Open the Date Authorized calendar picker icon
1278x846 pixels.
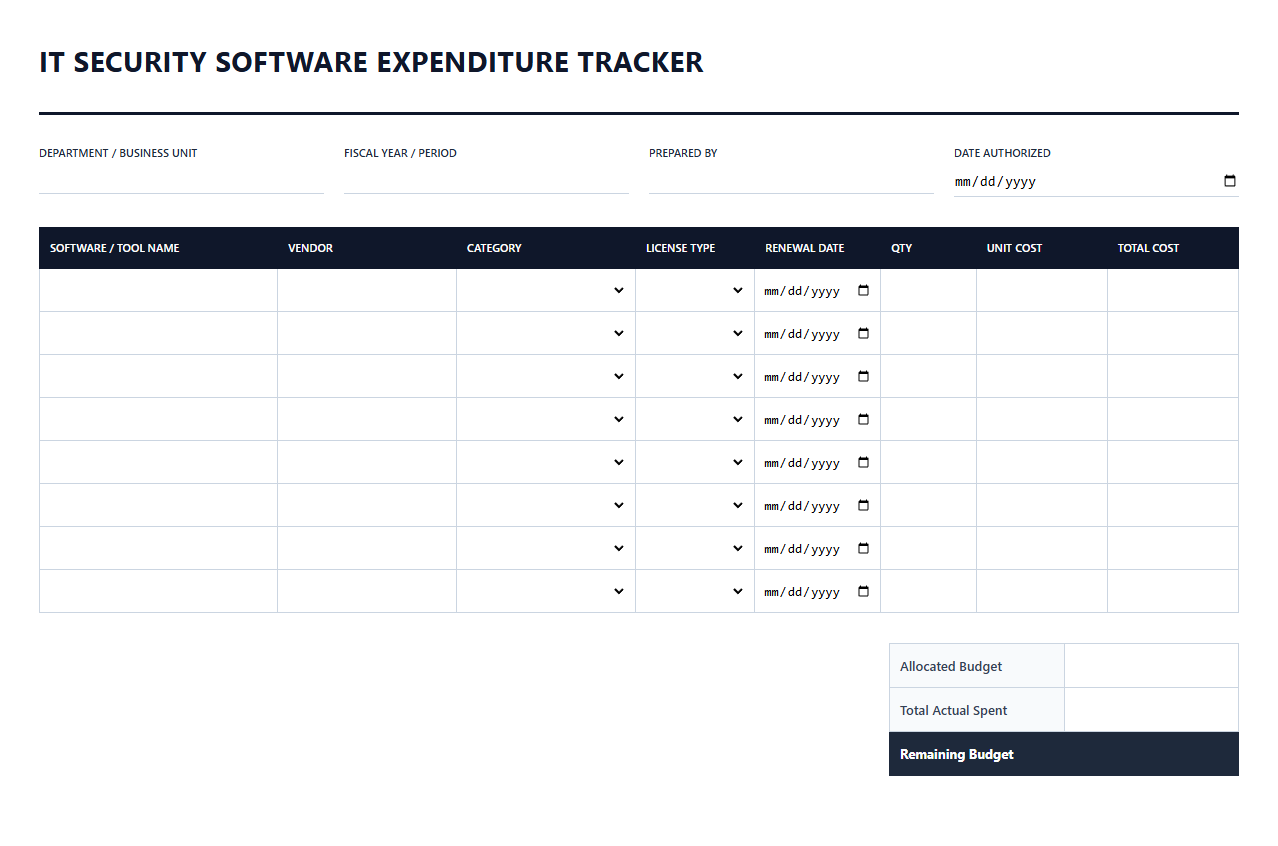click(1230, 181)
